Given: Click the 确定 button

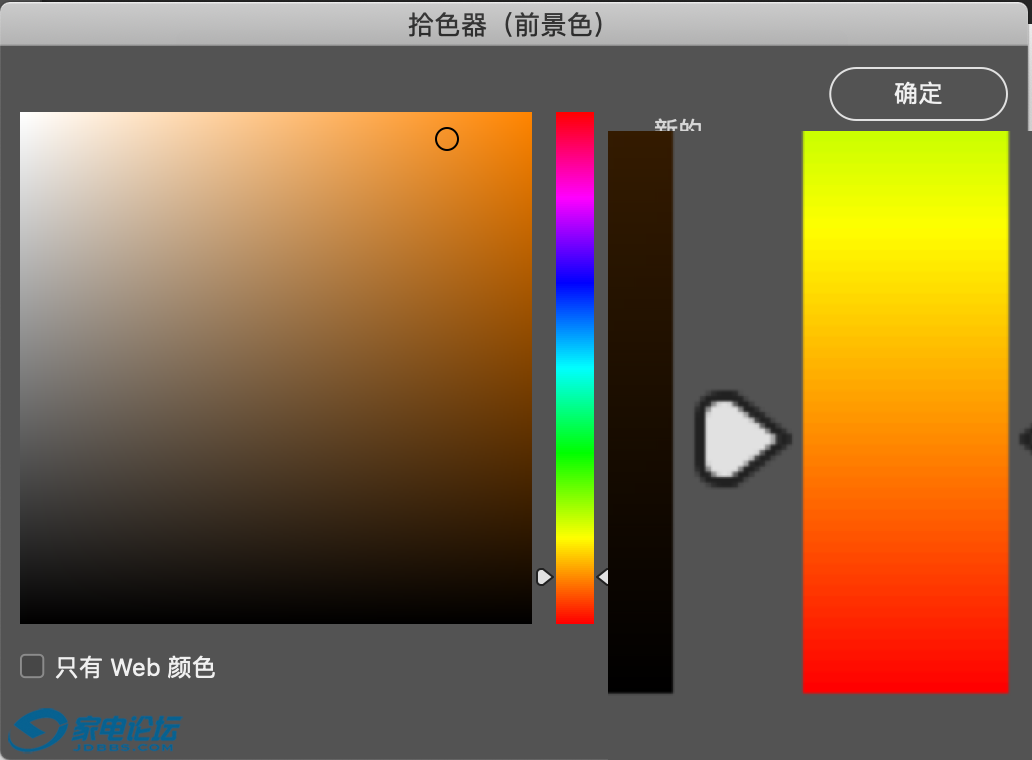Looking at the screenshot, I should [x=918, y=94].
